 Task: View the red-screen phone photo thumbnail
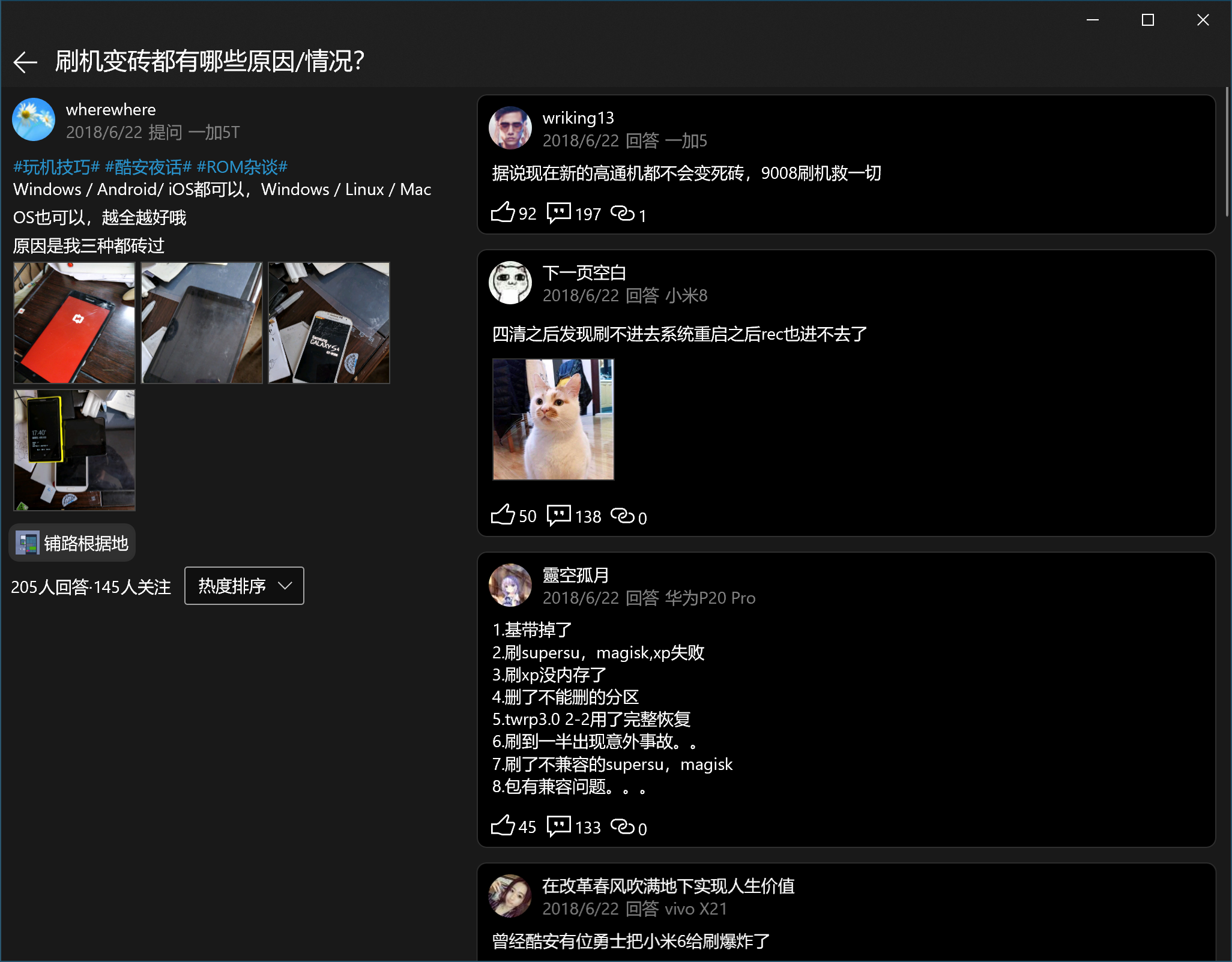click(74, 323)
